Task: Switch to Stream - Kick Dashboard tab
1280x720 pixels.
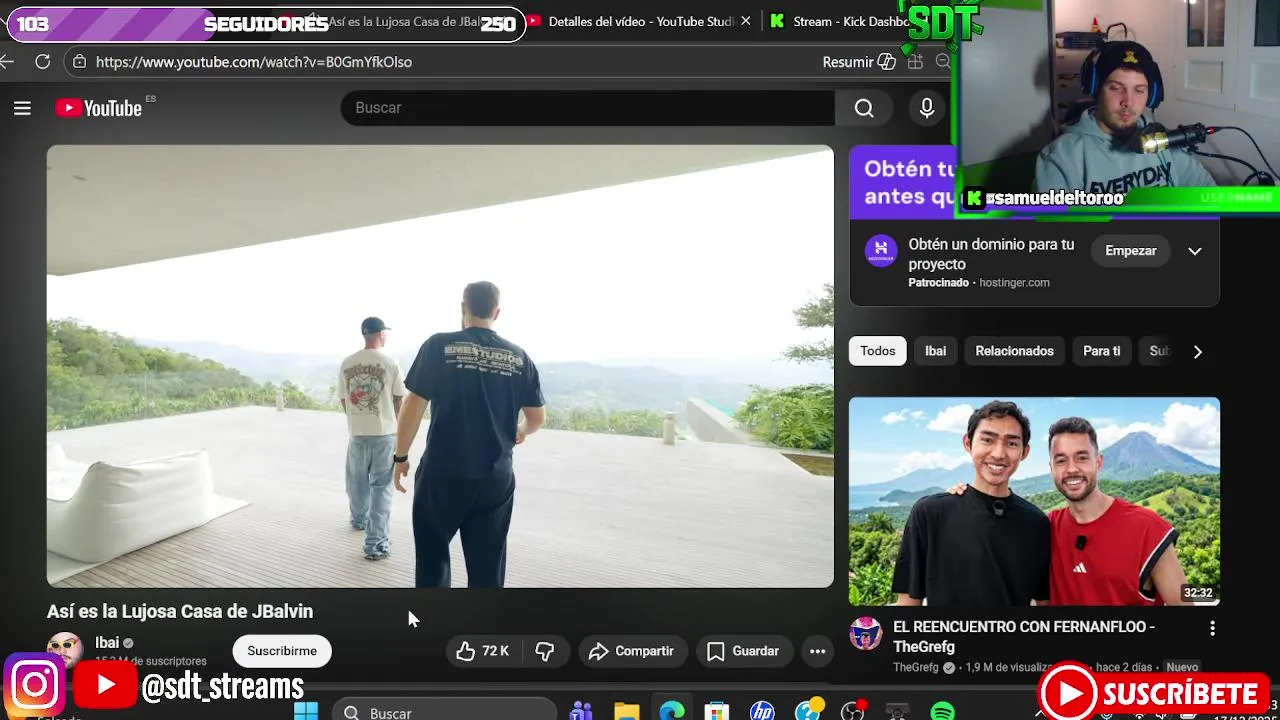Action: [x=840, y=21]
